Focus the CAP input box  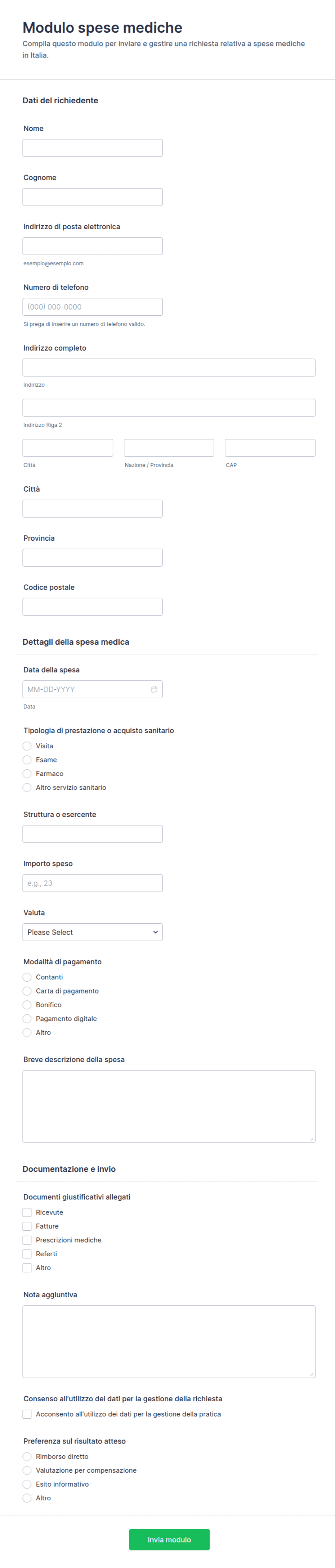(x=270, y=448)
